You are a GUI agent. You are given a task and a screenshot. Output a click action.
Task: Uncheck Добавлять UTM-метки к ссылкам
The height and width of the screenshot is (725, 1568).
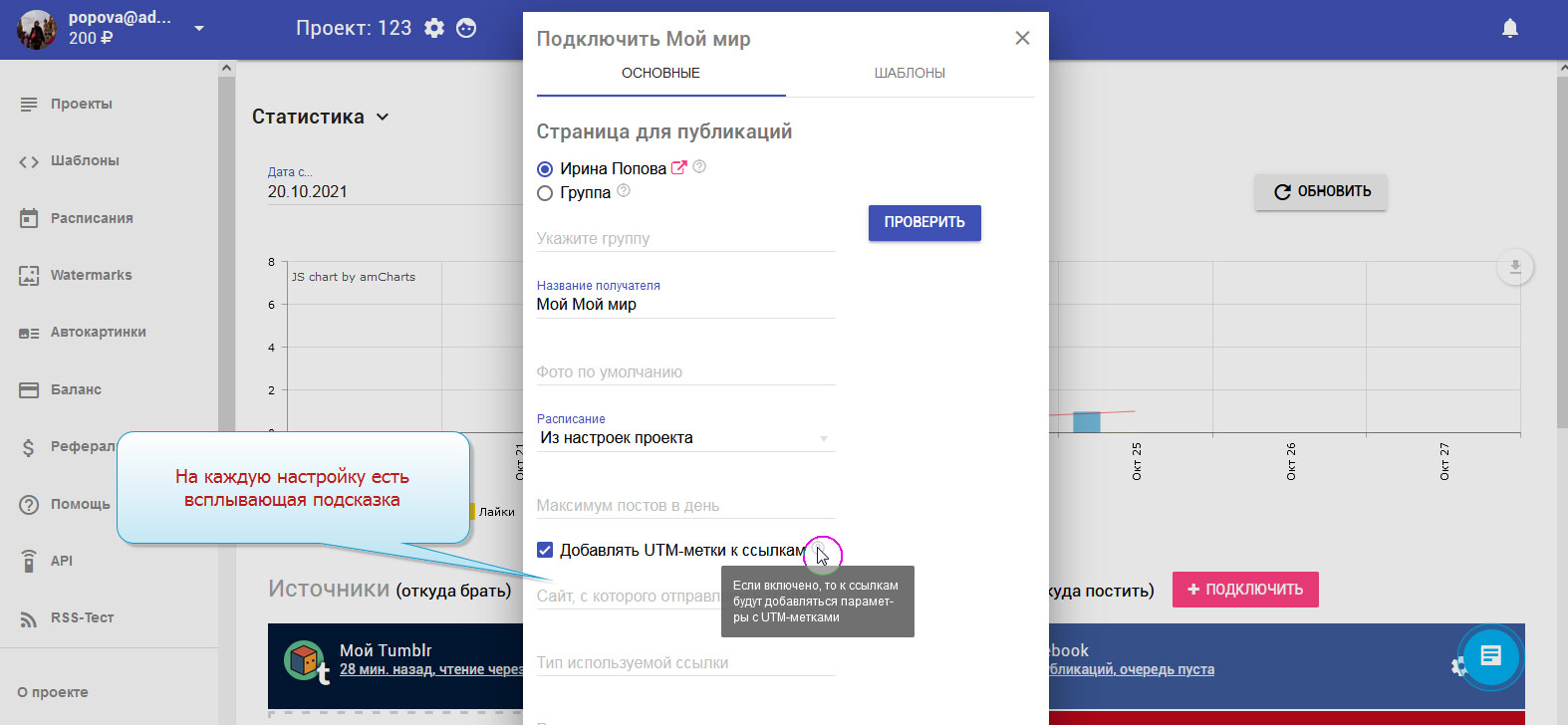point(545,550)
